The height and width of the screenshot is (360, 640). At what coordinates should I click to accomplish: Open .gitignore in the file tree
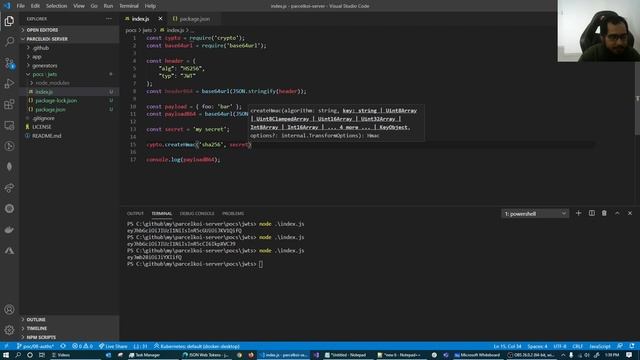[69, 118]
